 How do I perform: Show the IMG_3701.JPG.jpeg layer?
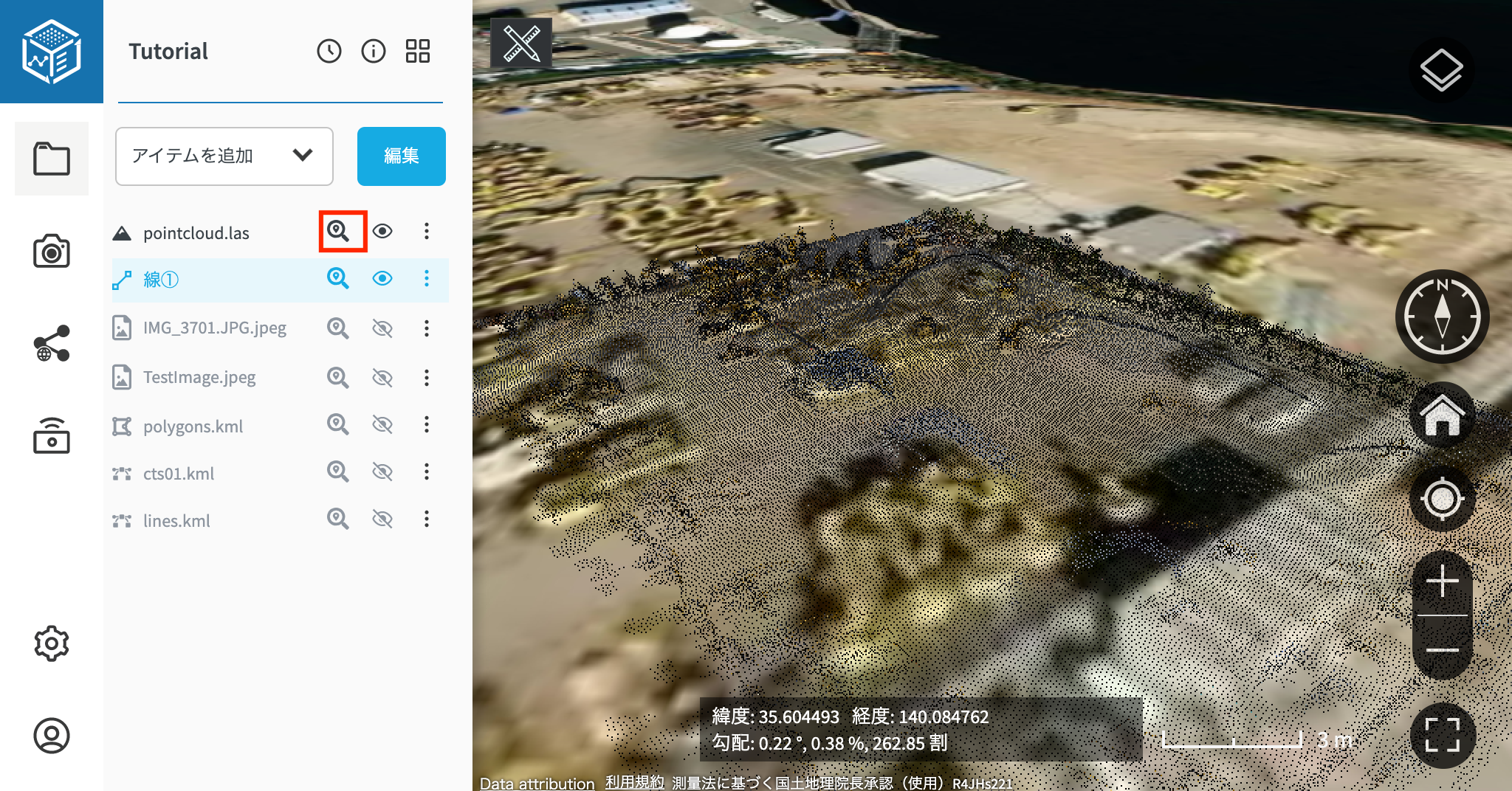click(382, 328)
